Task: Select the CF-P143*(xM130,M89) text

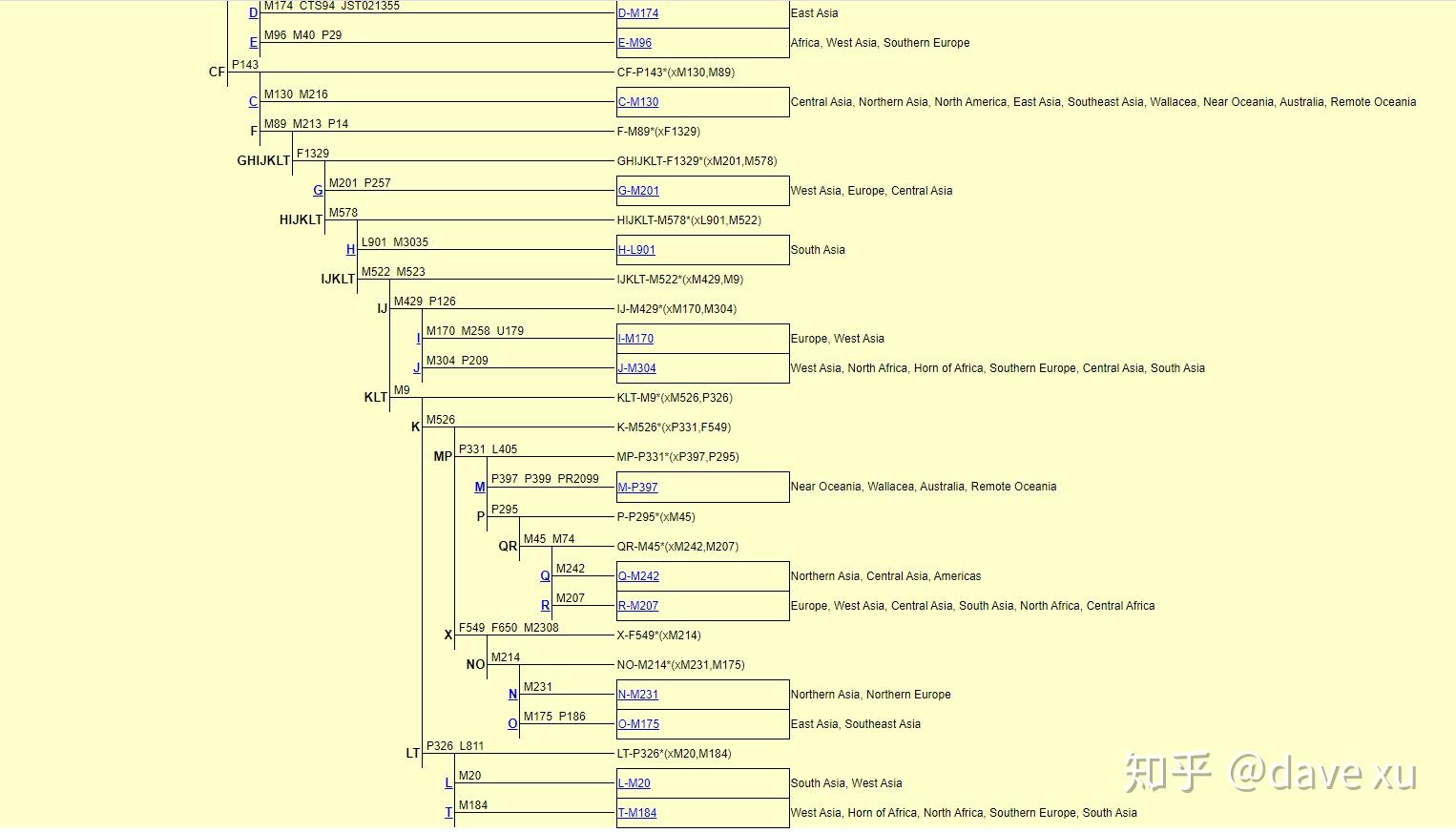Action: pos(676,73)
